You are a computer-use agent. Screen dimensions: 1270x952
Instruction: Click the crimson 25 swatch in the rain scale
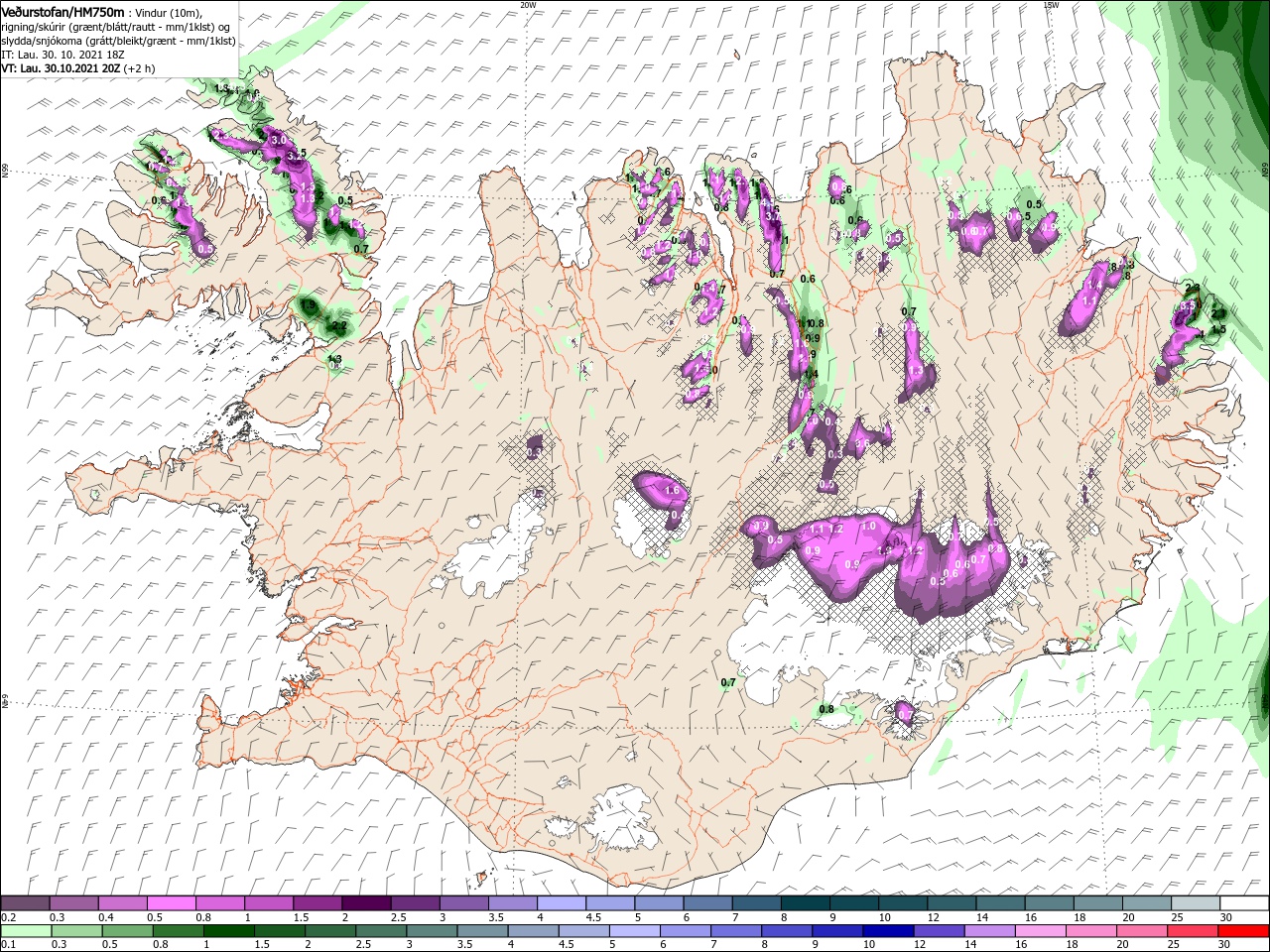pyautogui.click(x=1193, y=932)
